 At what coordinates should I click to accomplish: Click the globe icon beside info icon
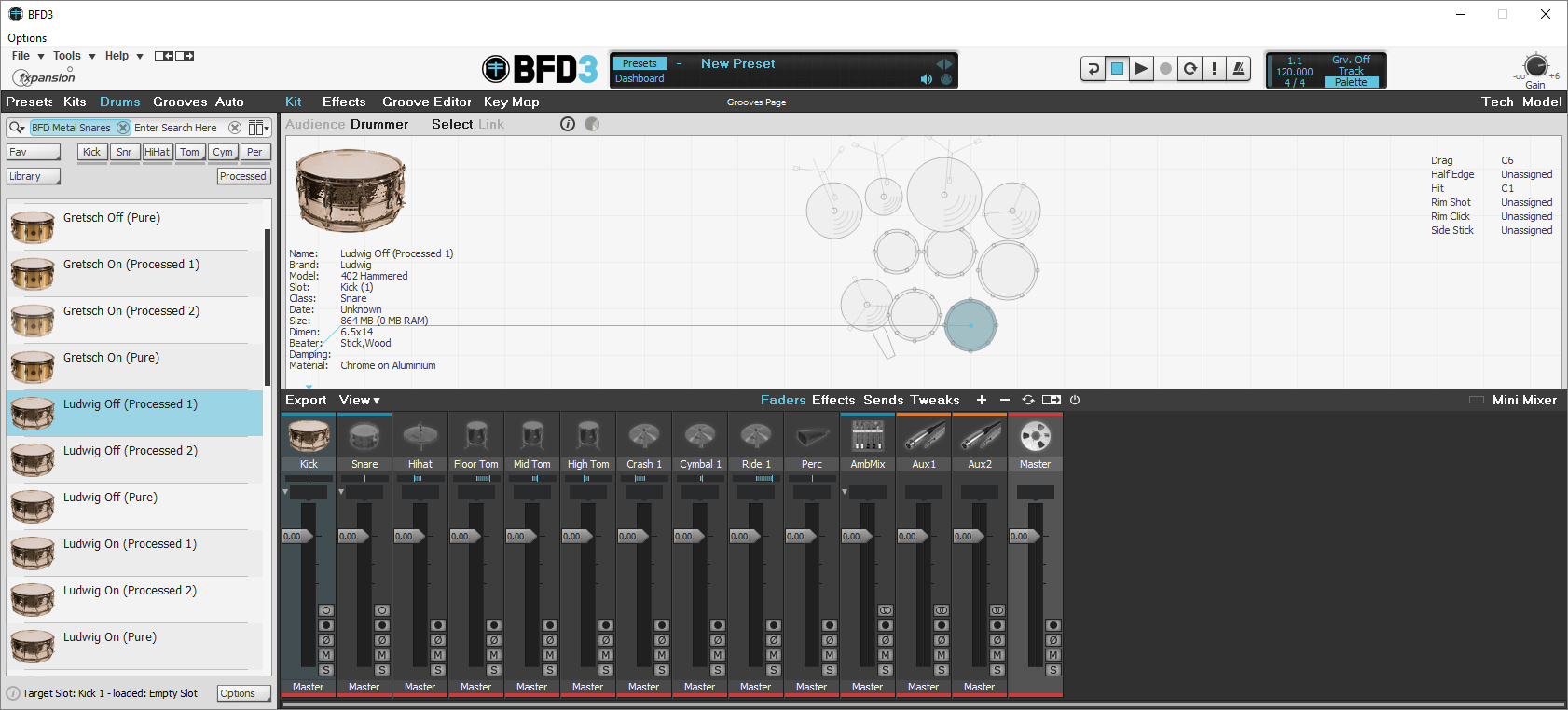(592, 124)
